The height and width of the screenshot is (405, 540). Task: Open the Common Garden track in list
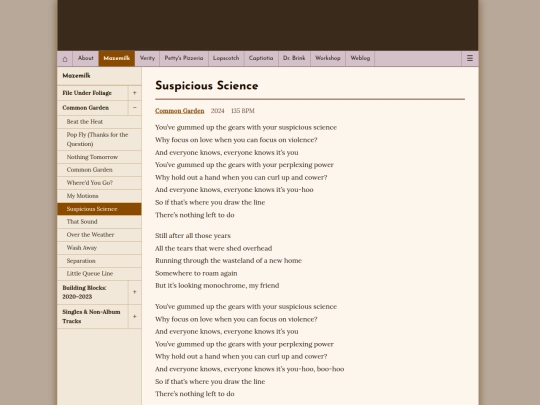[99, 170]
